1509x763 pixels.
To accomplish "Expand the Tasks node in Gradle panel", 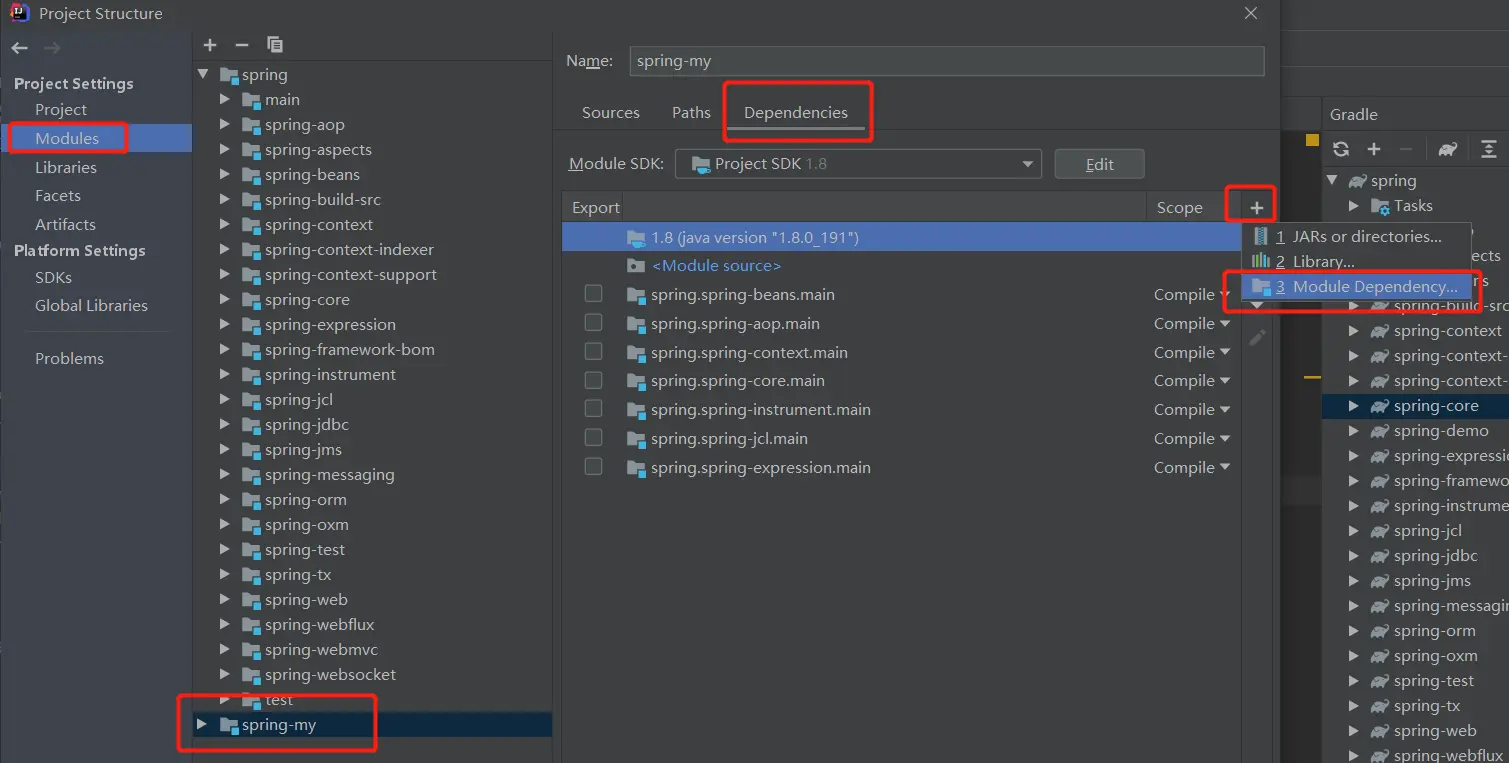I will click(x=1354, y=206).
